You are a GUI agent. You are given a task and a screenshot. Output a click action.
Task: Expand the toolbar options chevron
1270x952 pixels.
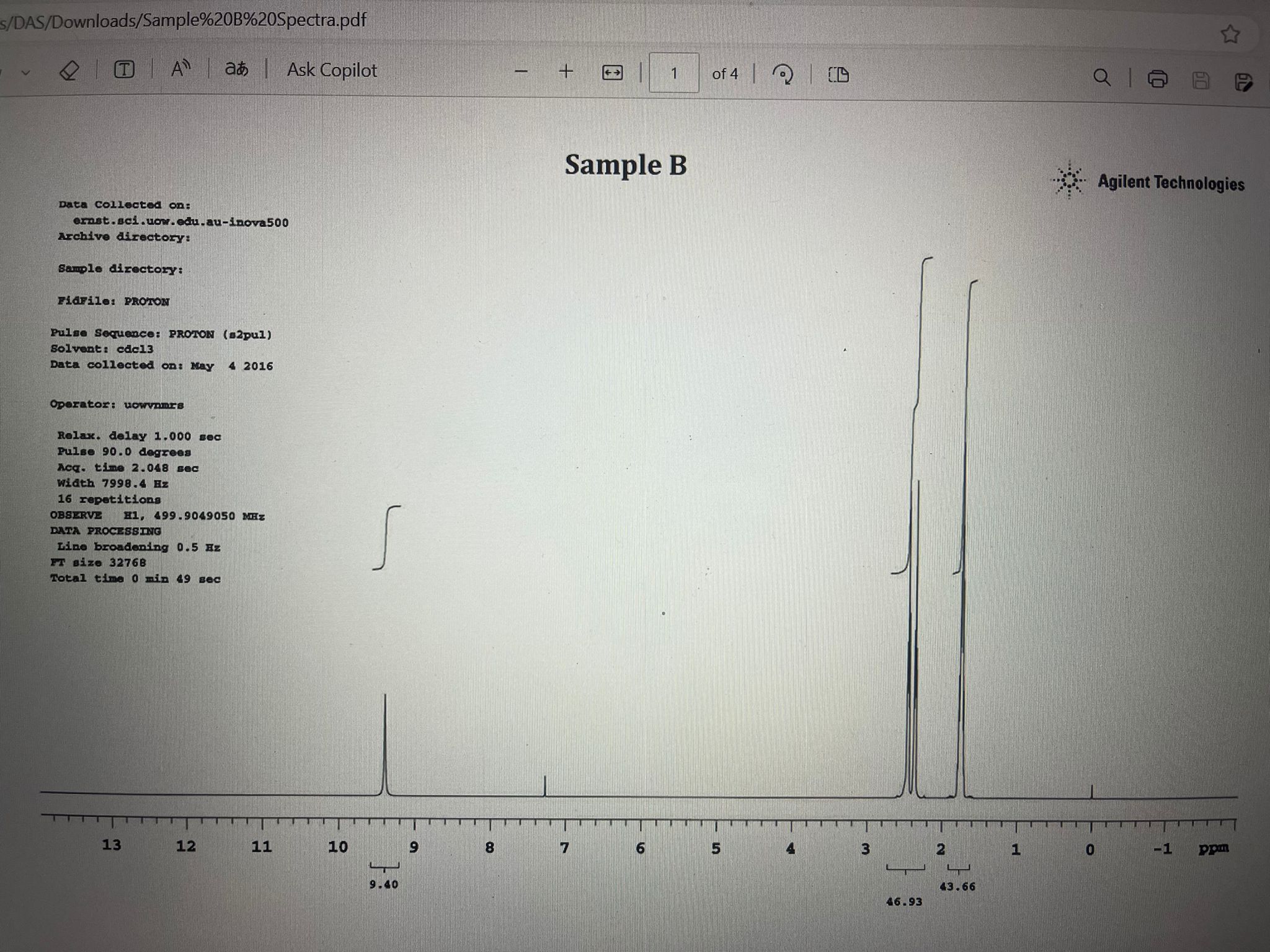click(x=25, y=72)
